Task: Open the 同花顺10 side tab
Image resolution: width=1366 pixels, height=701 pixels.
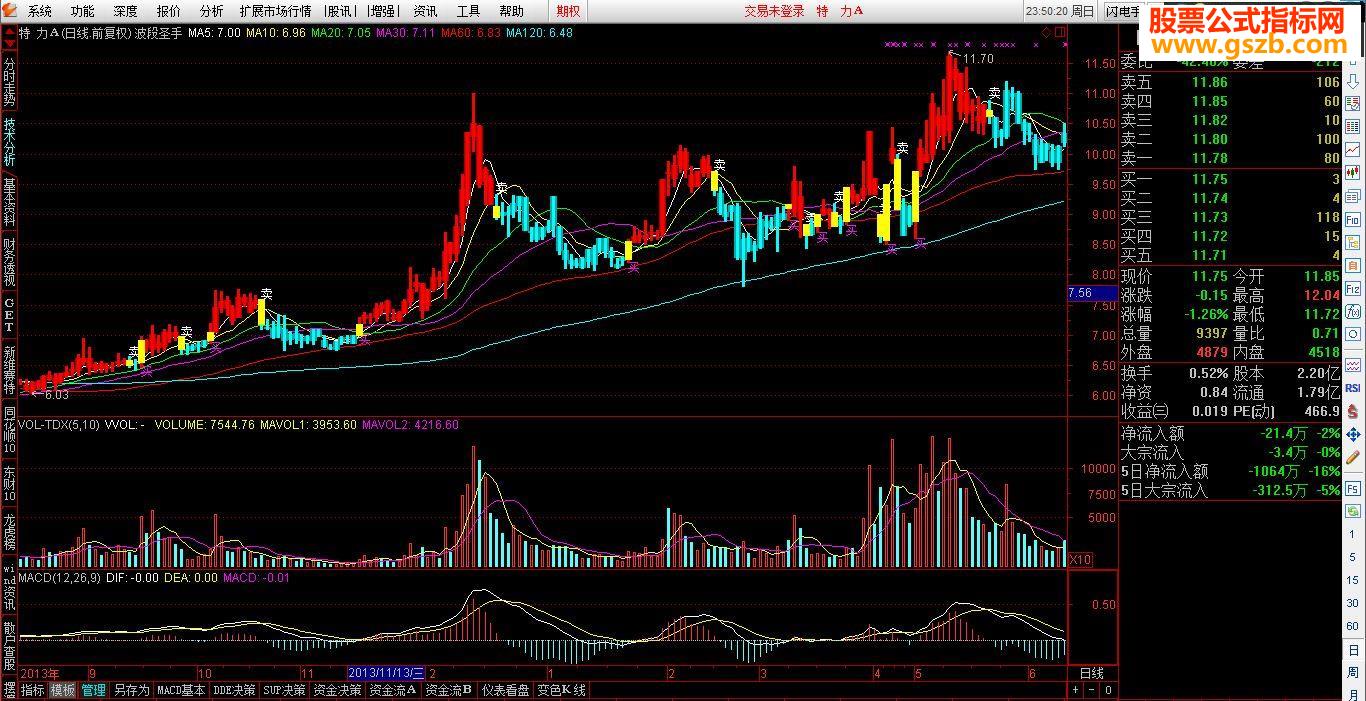Action: (x=9, y=429)
